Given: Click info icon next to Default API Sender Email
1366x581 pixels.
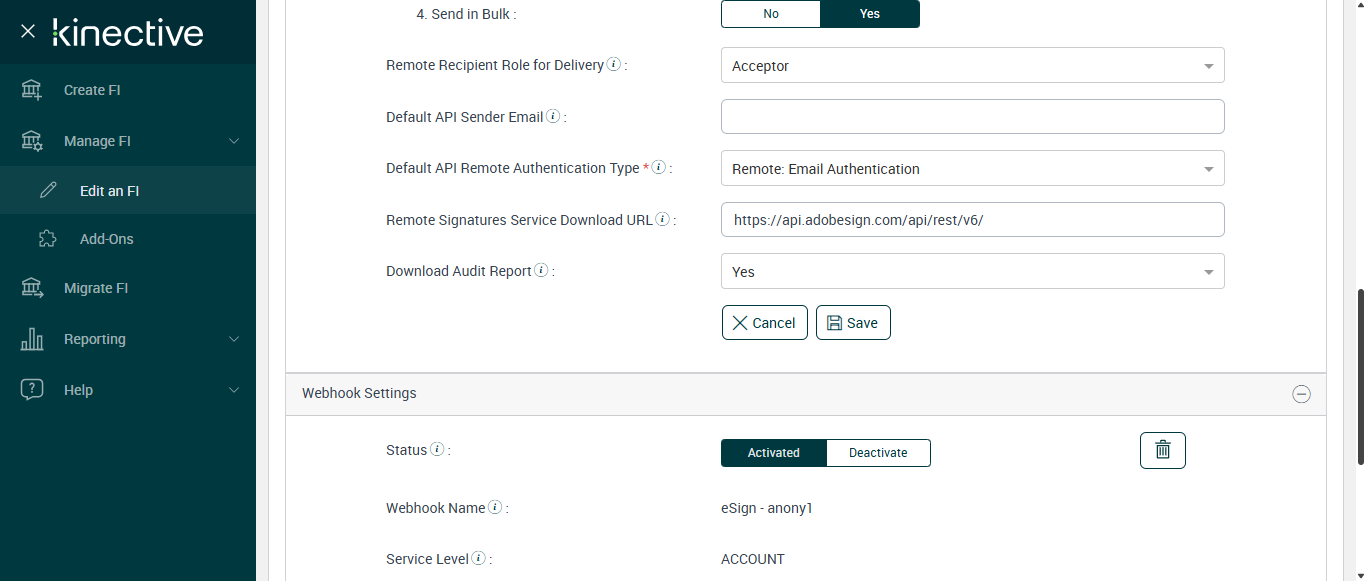Looking at the screenshot, I should coord(553,117).
